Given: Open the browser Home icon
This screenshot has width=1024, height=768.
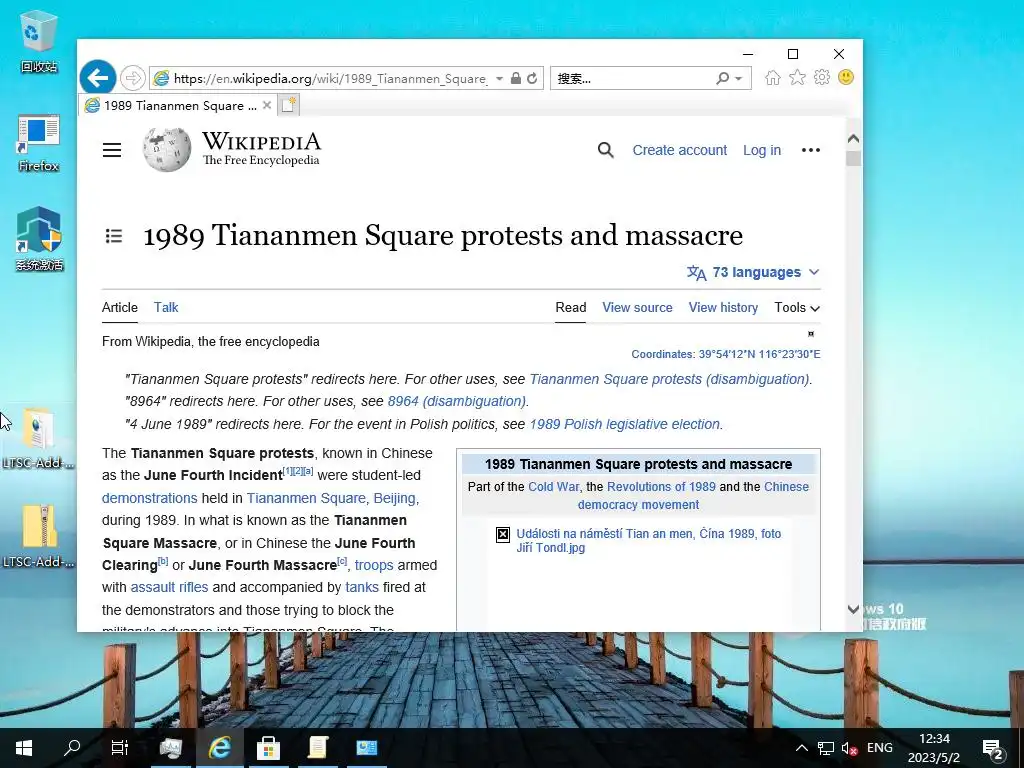Looking at the screenshot, I should (773, 78).
